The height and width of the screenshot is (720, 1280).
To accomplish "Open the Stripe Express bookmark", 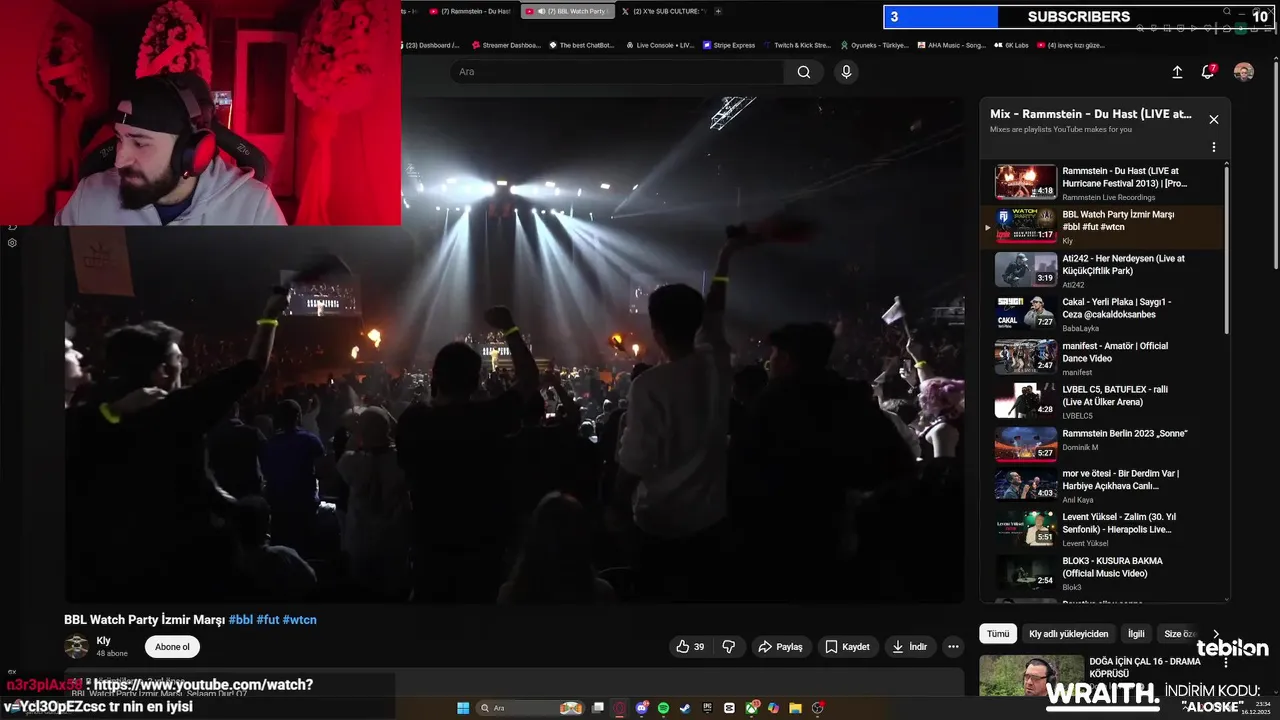I will (729, 45).
